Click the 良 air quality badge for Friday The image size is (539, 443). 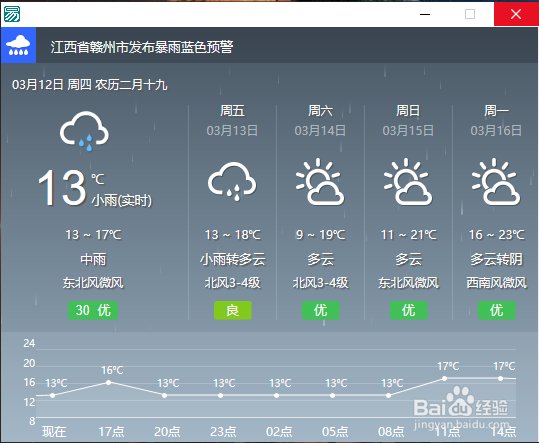[233, 310]
